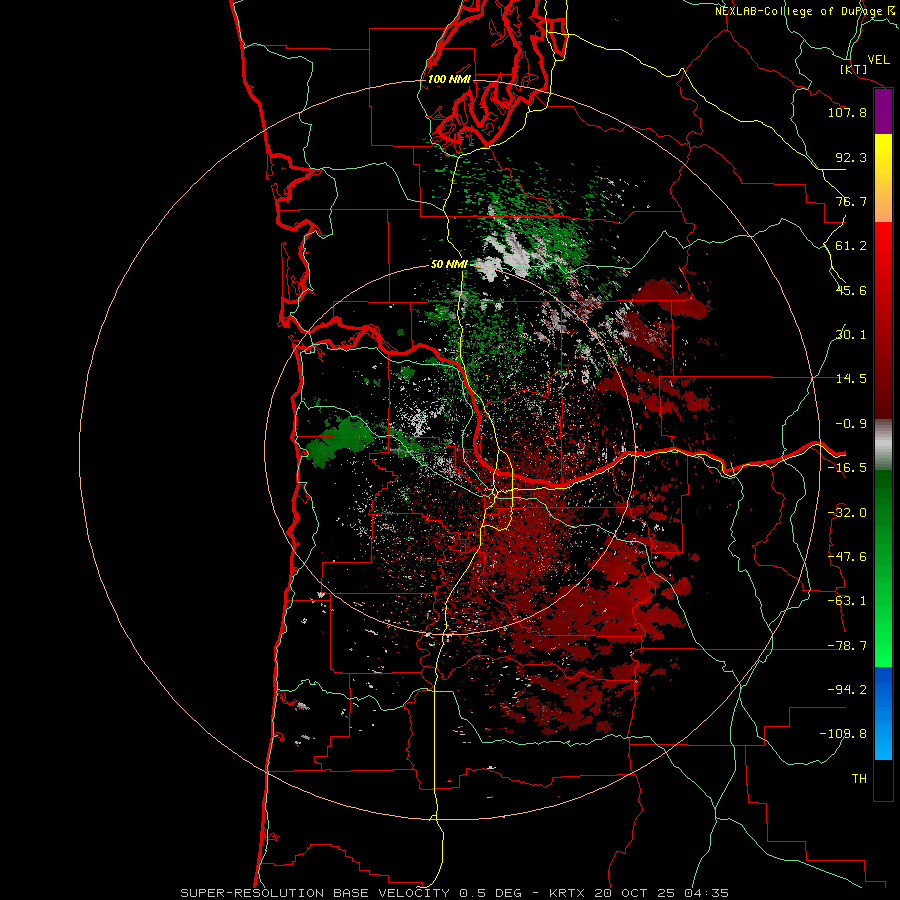Click the 76.7 legend value
The image size is (900, 900).
tap(851, 201)
